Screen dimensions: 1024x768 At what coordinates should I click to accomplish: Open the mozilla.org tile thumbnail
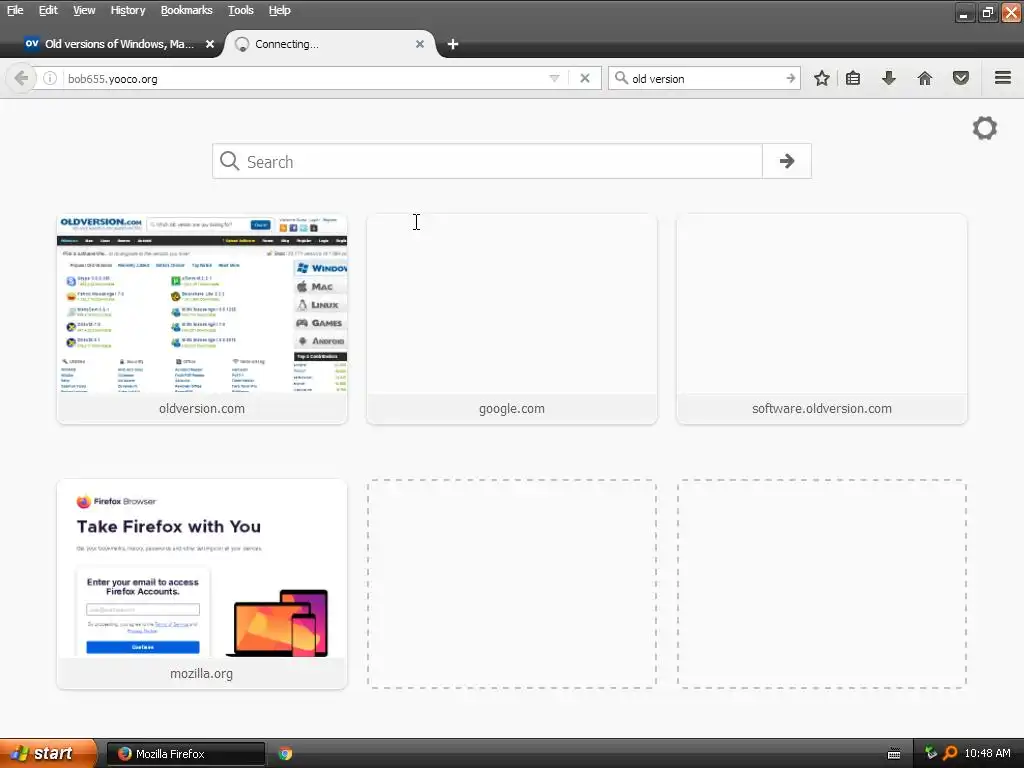202,569
